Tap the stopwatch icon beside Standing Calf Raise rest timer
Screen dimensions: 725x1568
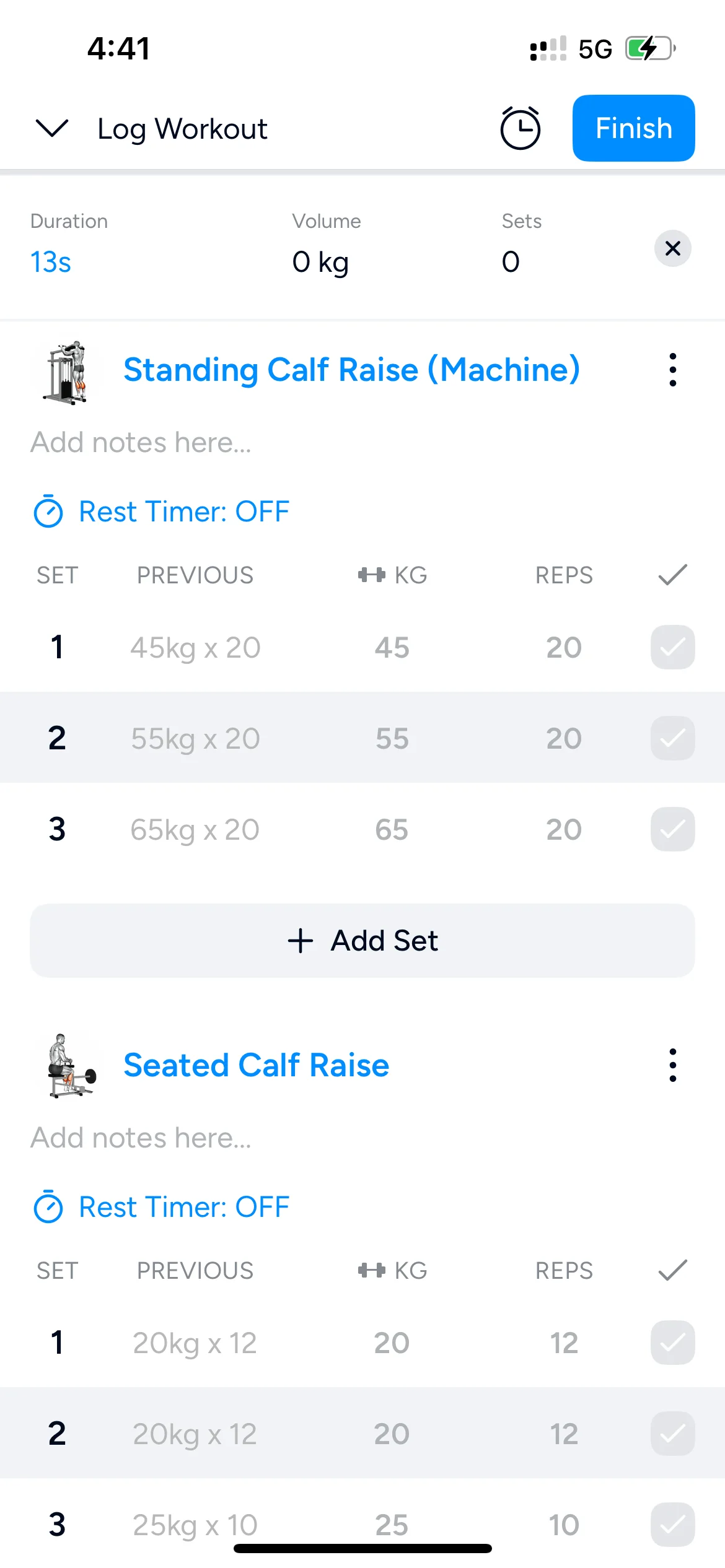pos(48,512)
